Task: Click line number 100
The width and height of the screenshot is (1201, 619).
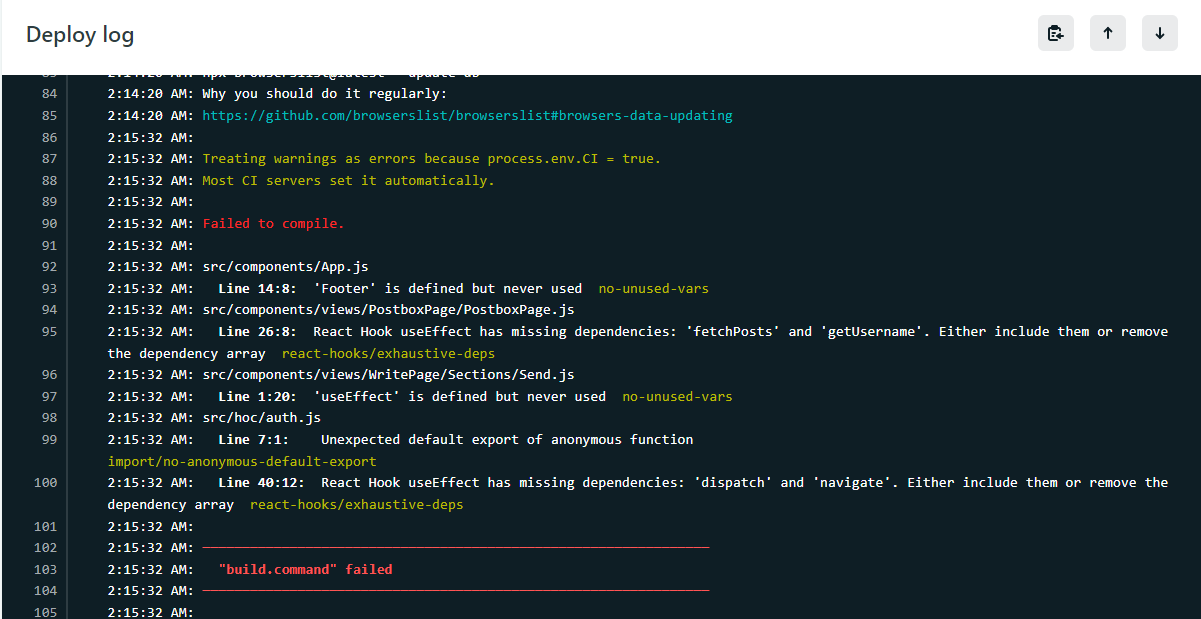Action: [x=44, y=482]
